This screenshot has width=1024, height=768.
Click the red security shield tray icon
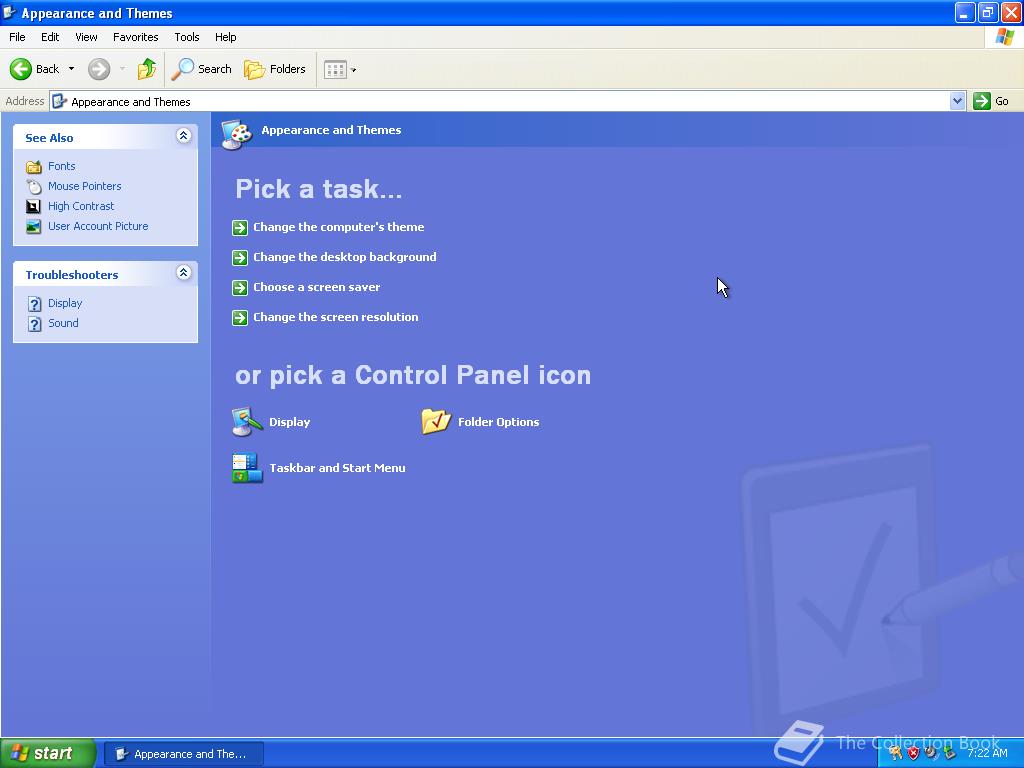913,753
